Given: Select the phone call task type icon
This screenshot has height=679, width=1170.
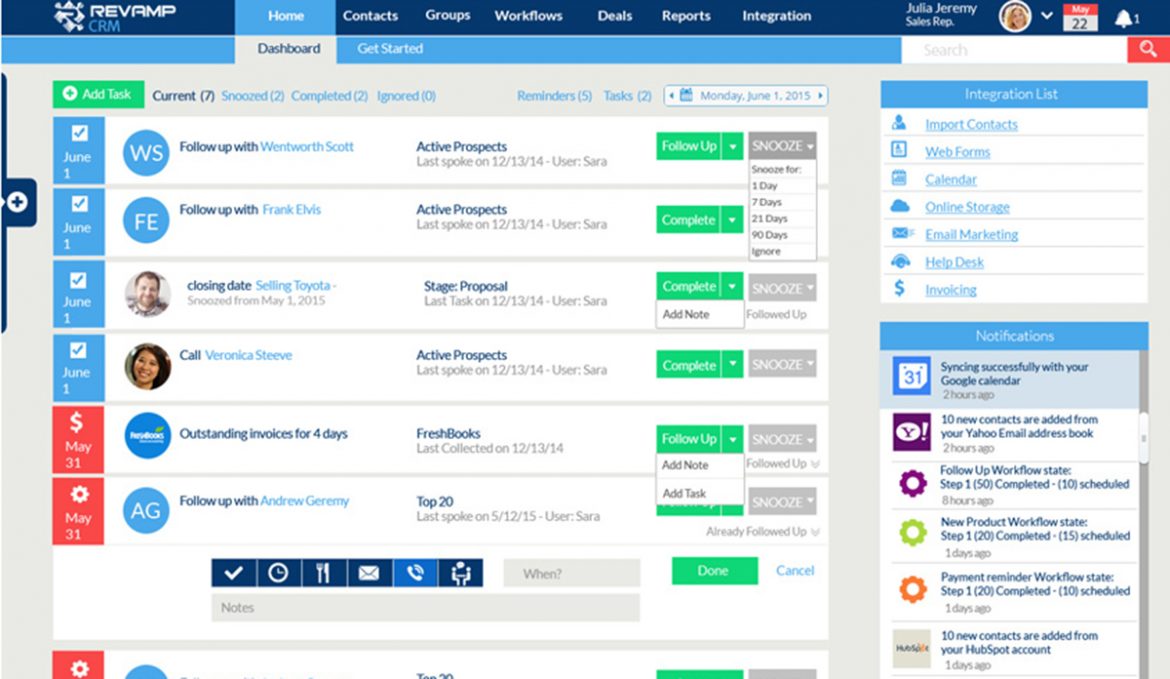Looking at the screenshot, I should click(416, 572).
